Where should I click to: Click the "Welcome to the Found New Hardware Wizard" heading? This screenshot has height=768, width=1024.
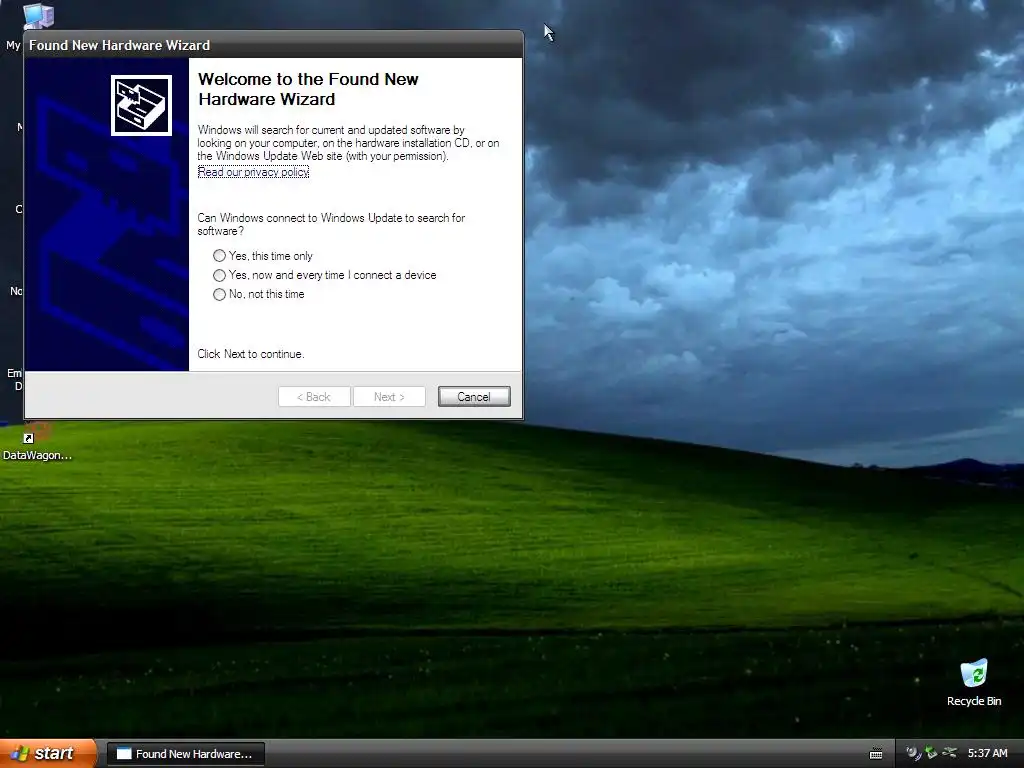point(308,89)
